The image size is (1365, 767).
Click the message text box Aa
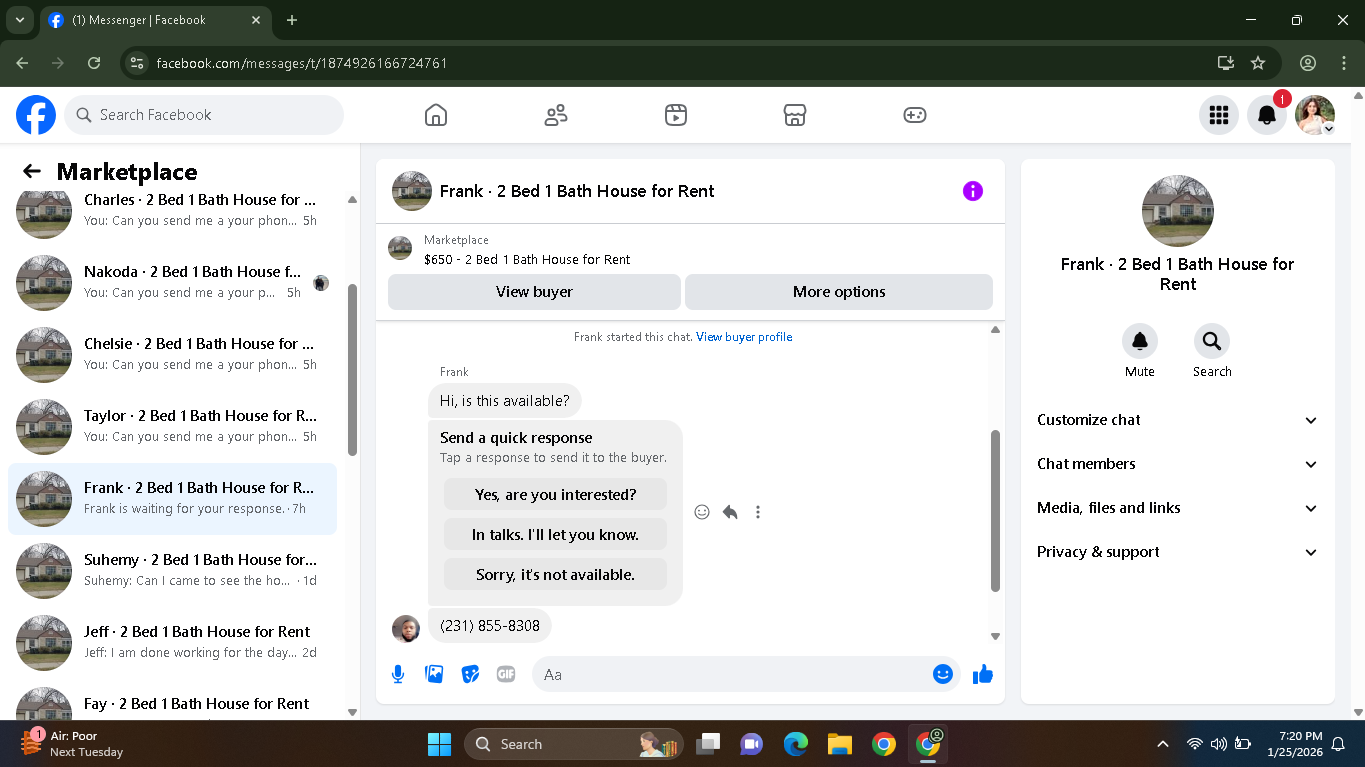coord(730,674)
